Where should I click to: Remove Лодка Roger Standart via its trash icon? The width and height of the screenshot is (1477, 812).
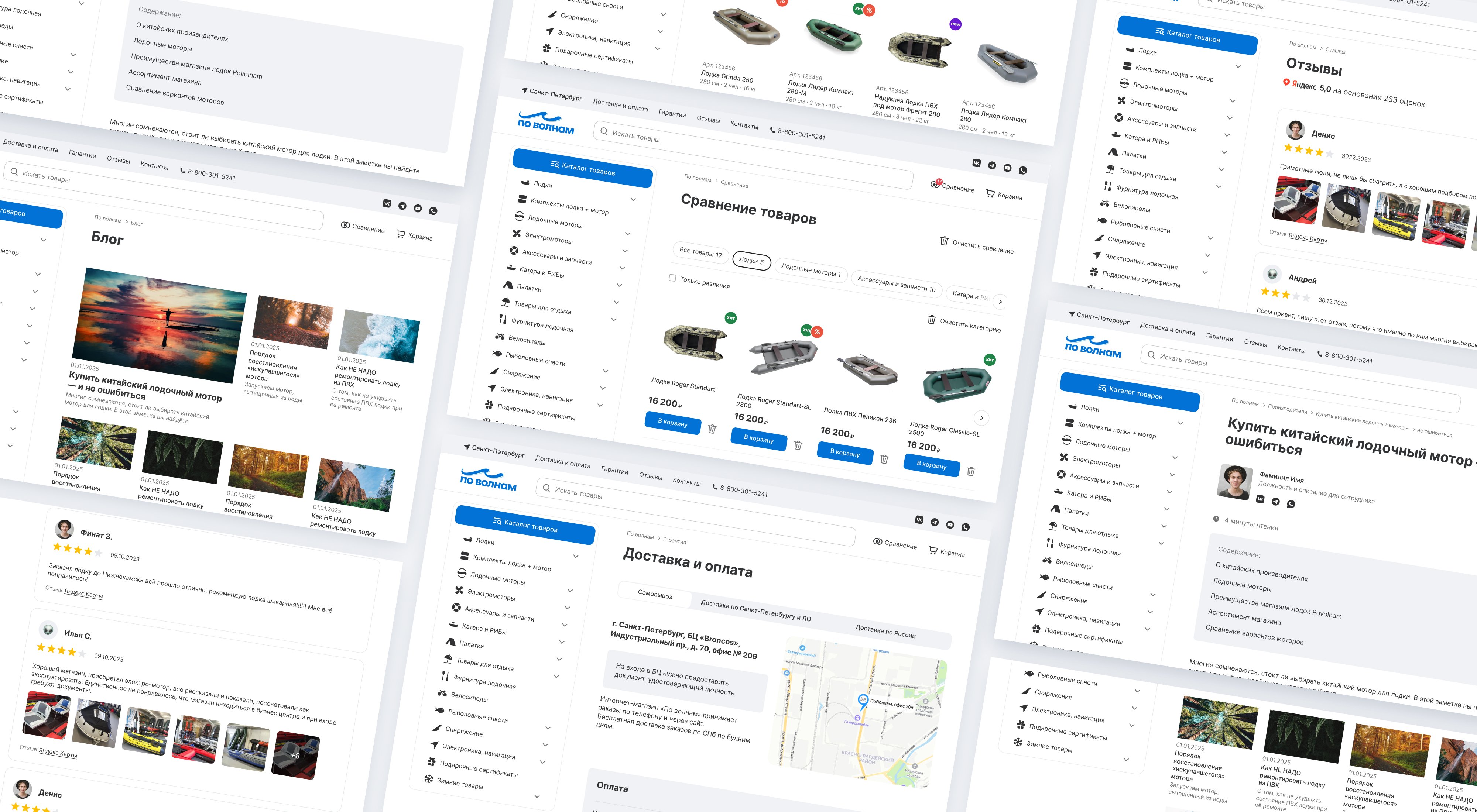(712, 429)
